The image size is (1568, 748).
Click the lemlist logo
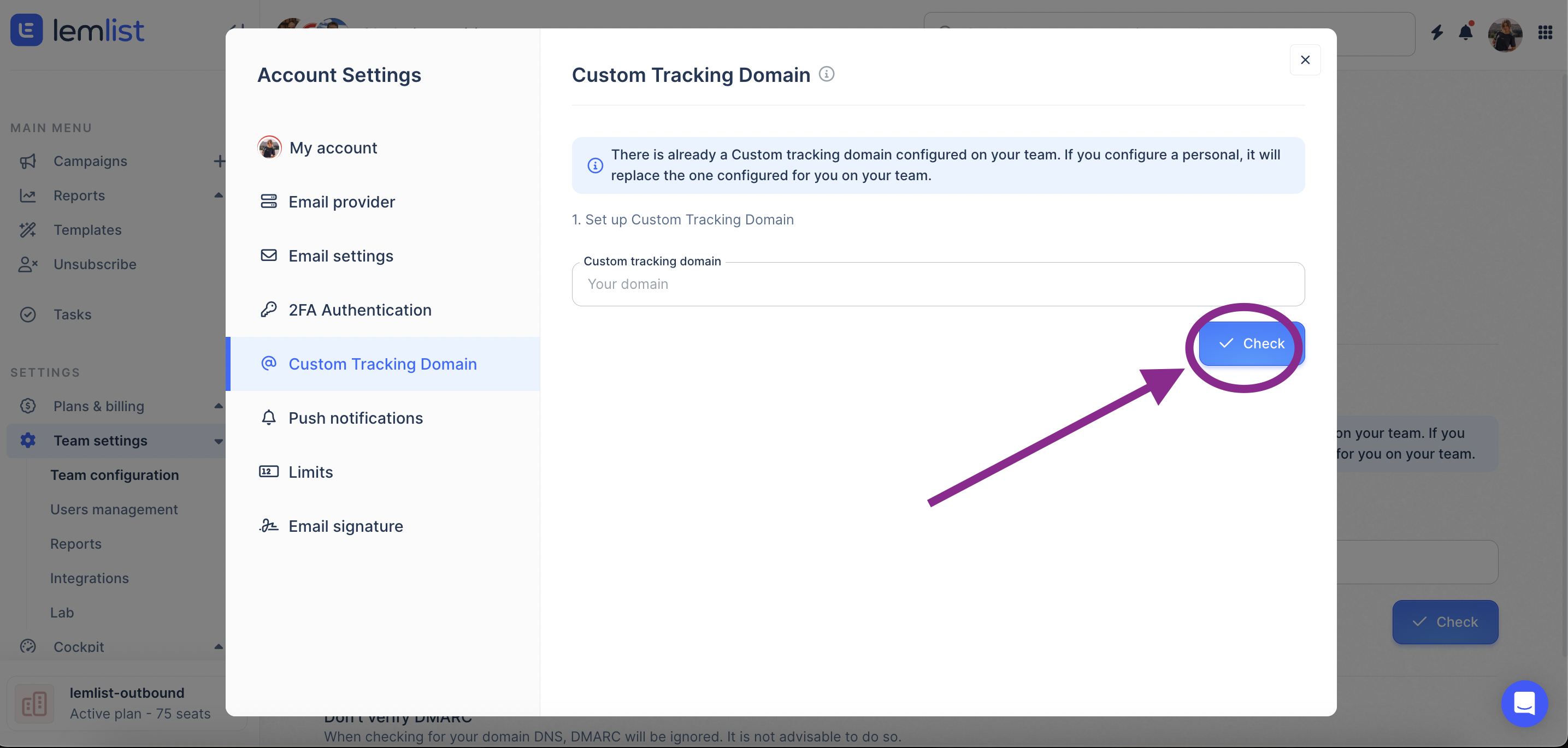[x=77, y=30]
